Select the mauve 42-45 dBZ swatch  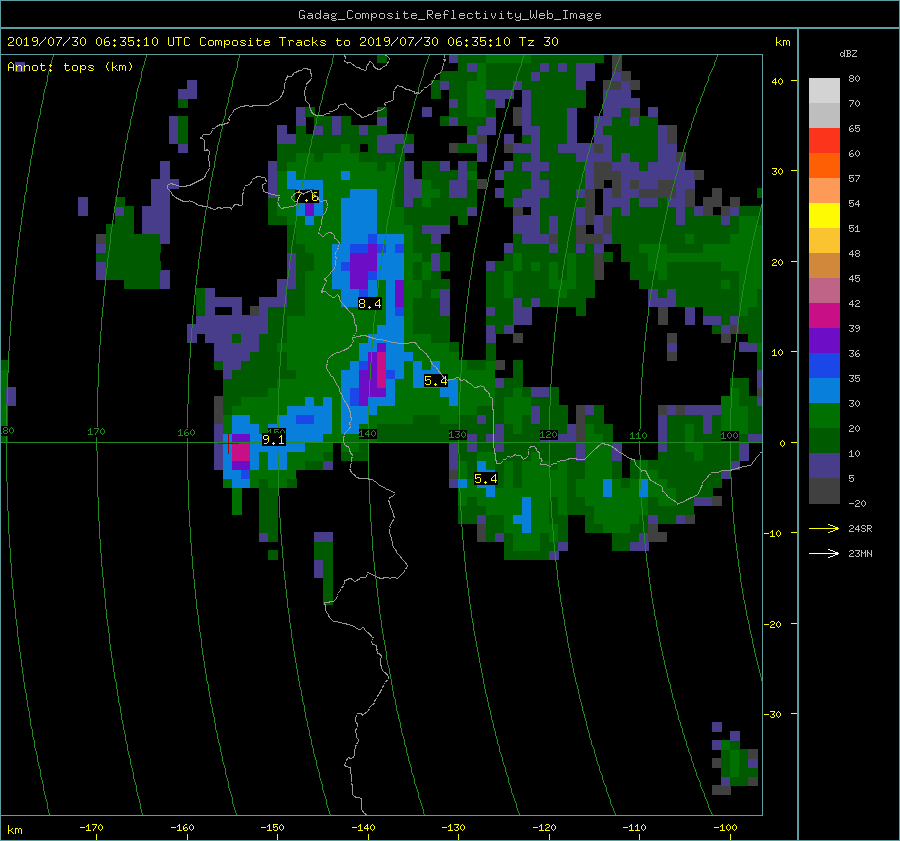[x=824, y=290]
